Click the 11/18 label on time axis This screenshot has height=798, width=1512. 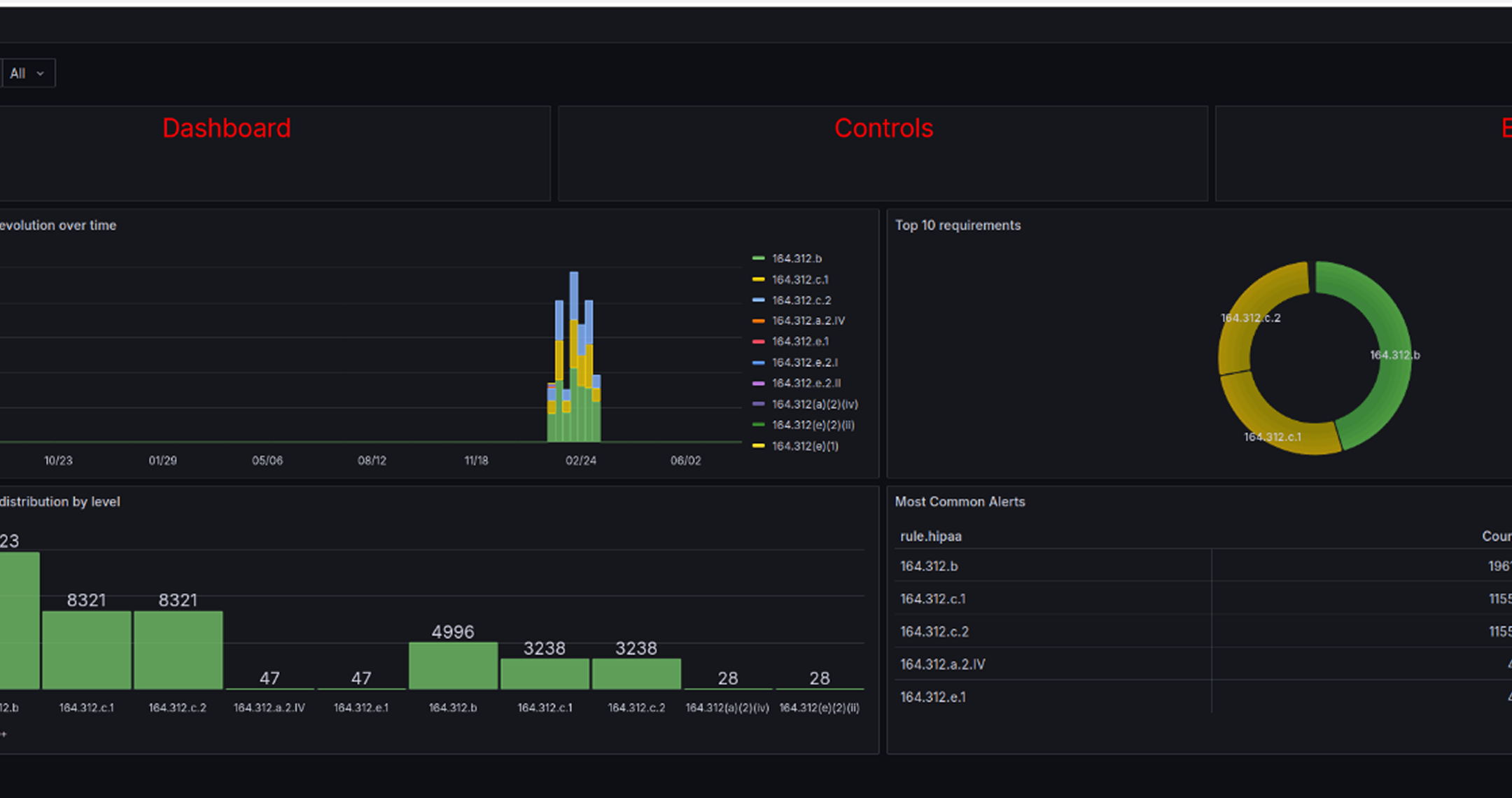476,461
